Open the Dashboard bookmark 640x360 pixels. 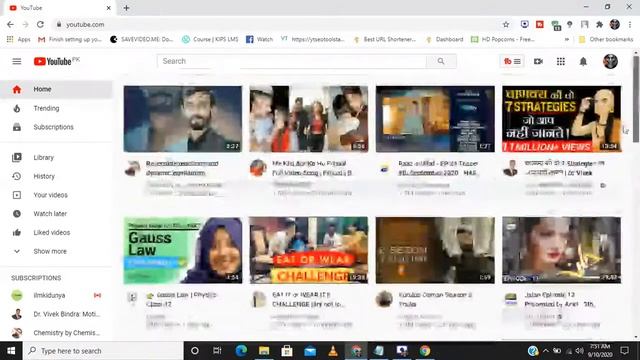click(444, 39)
